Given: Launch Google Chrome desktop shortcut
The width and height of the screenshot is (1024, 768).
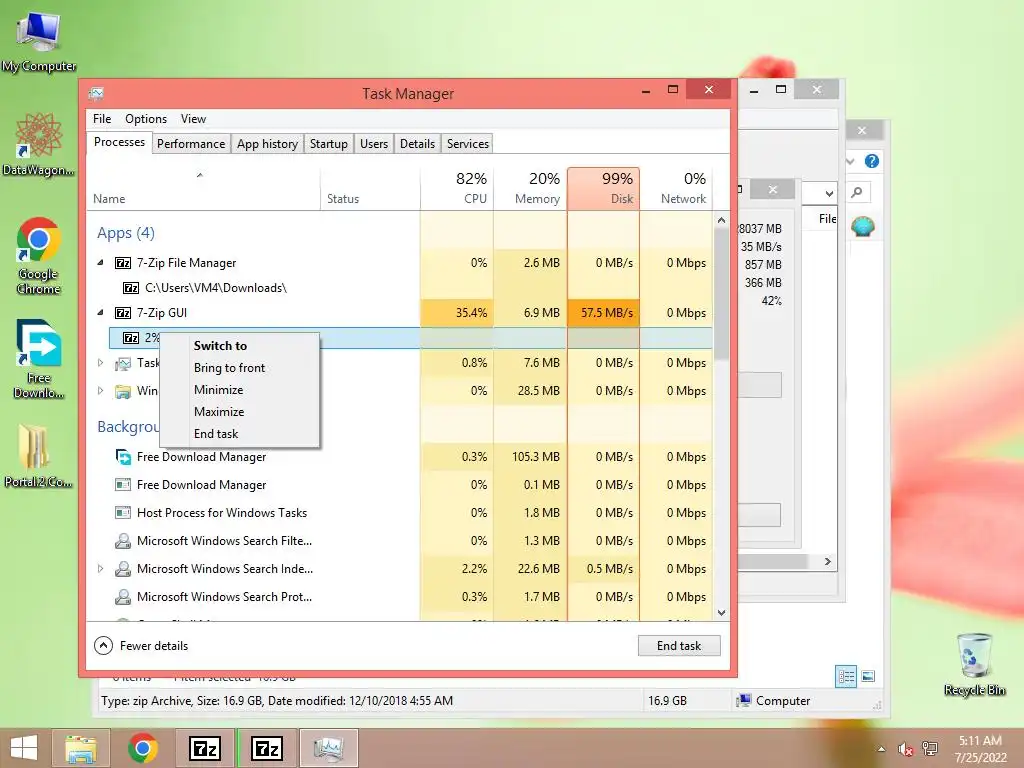Looking at the screenshot, I should point(39,255).
